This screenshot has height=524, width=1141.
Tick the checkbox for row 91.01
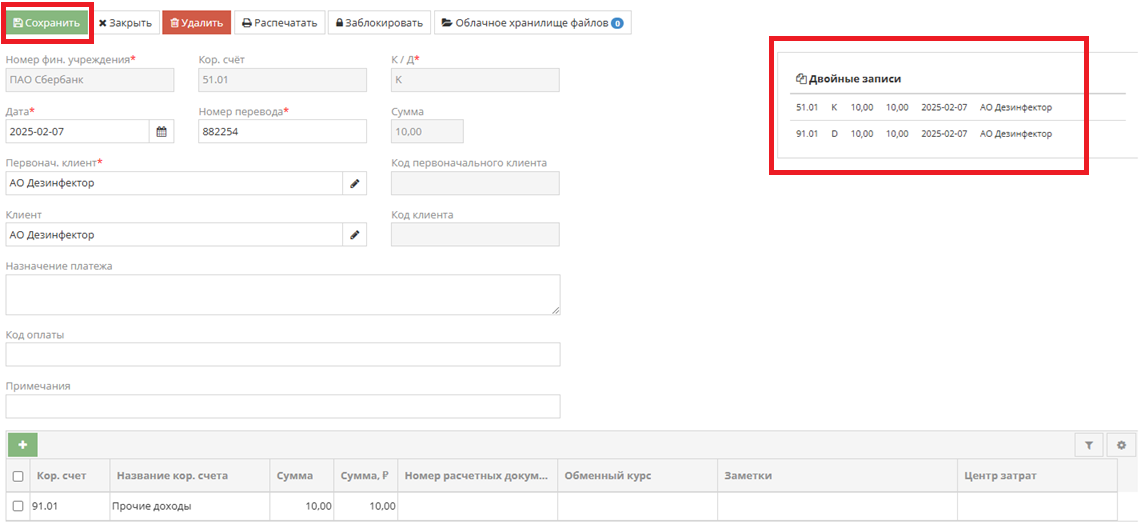pyautogui.click(x=18, y=506)
